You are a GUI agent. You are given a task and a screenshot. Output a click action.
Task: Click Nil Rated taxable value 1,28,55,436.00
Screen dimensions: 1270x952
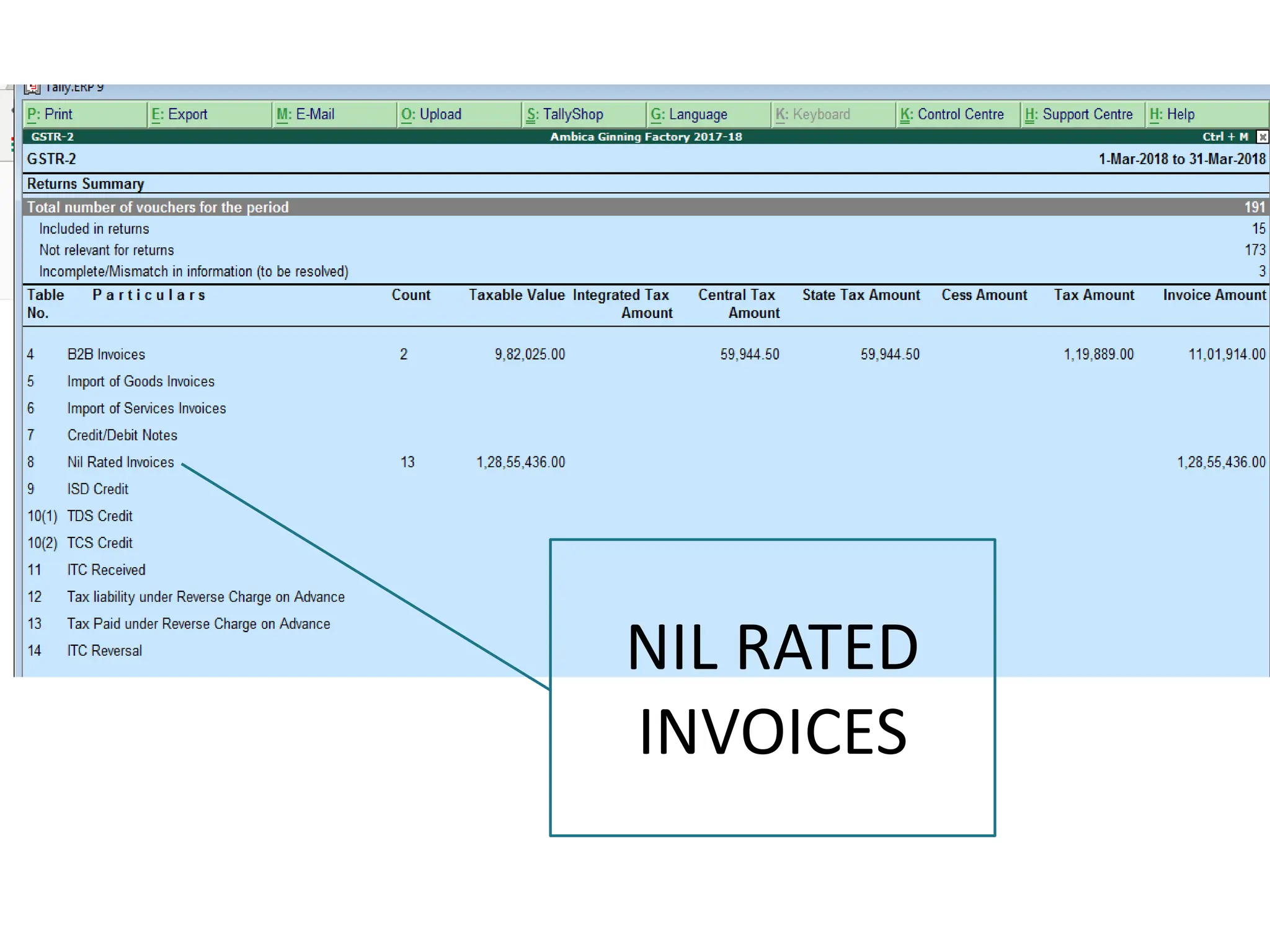[x=520, y=462]
